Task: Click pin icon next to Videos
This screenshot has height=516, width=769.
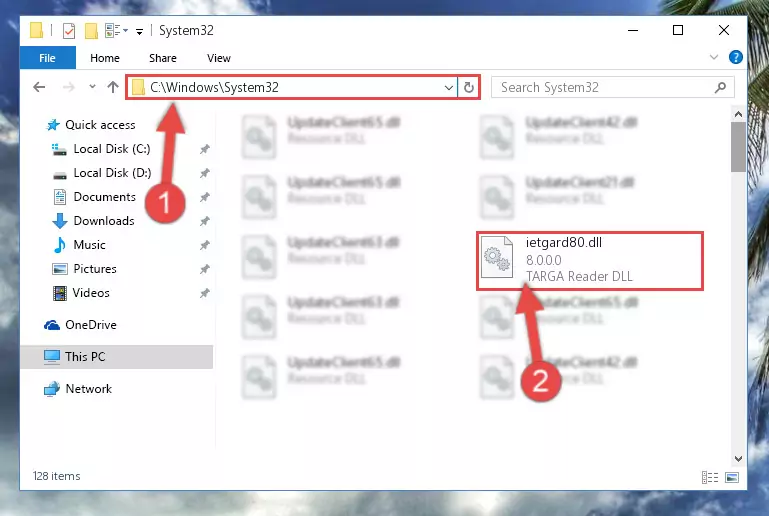Action: coord(205,293)
